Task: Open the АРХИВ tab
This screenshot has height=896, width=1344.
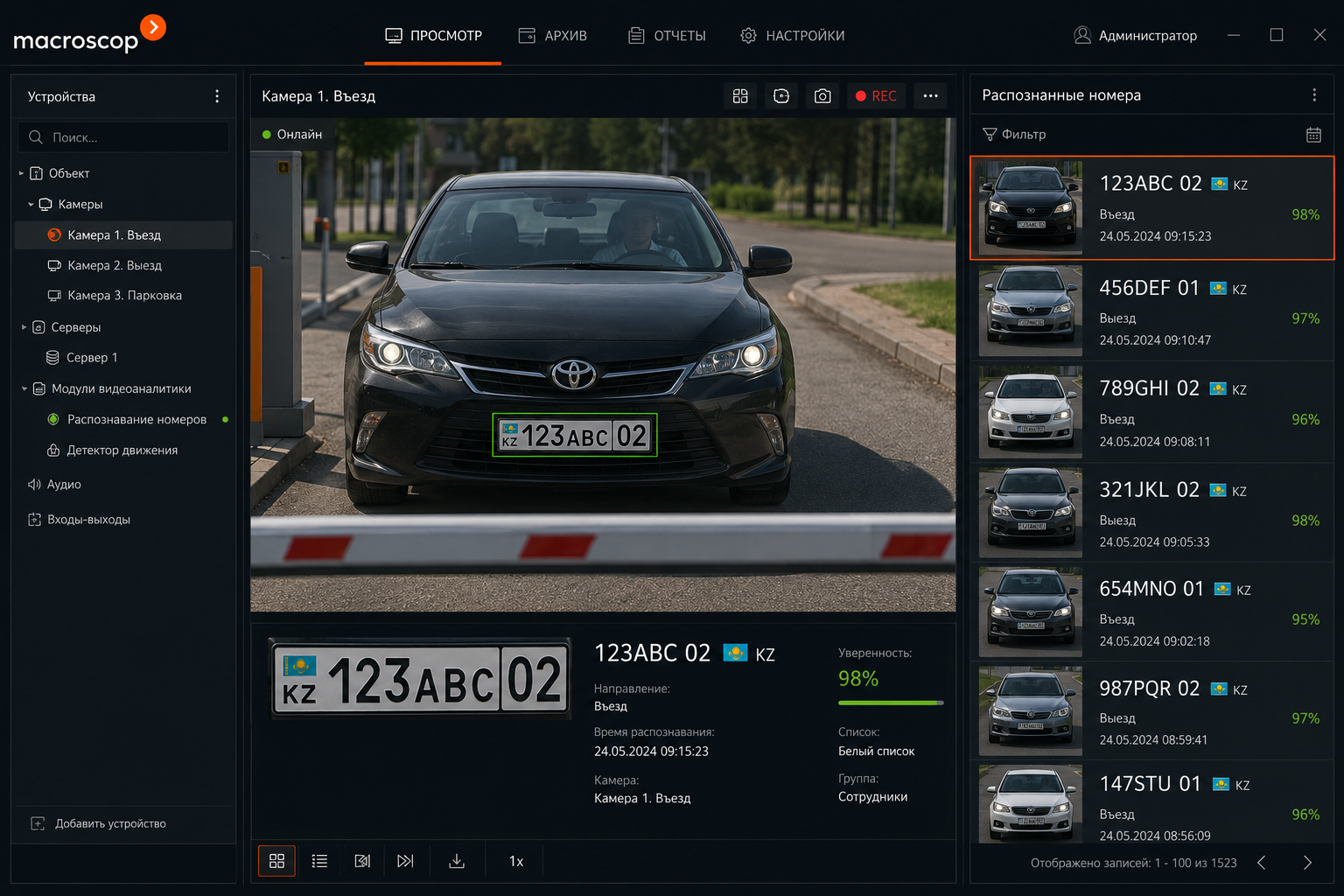Action: tap(553, 36)
